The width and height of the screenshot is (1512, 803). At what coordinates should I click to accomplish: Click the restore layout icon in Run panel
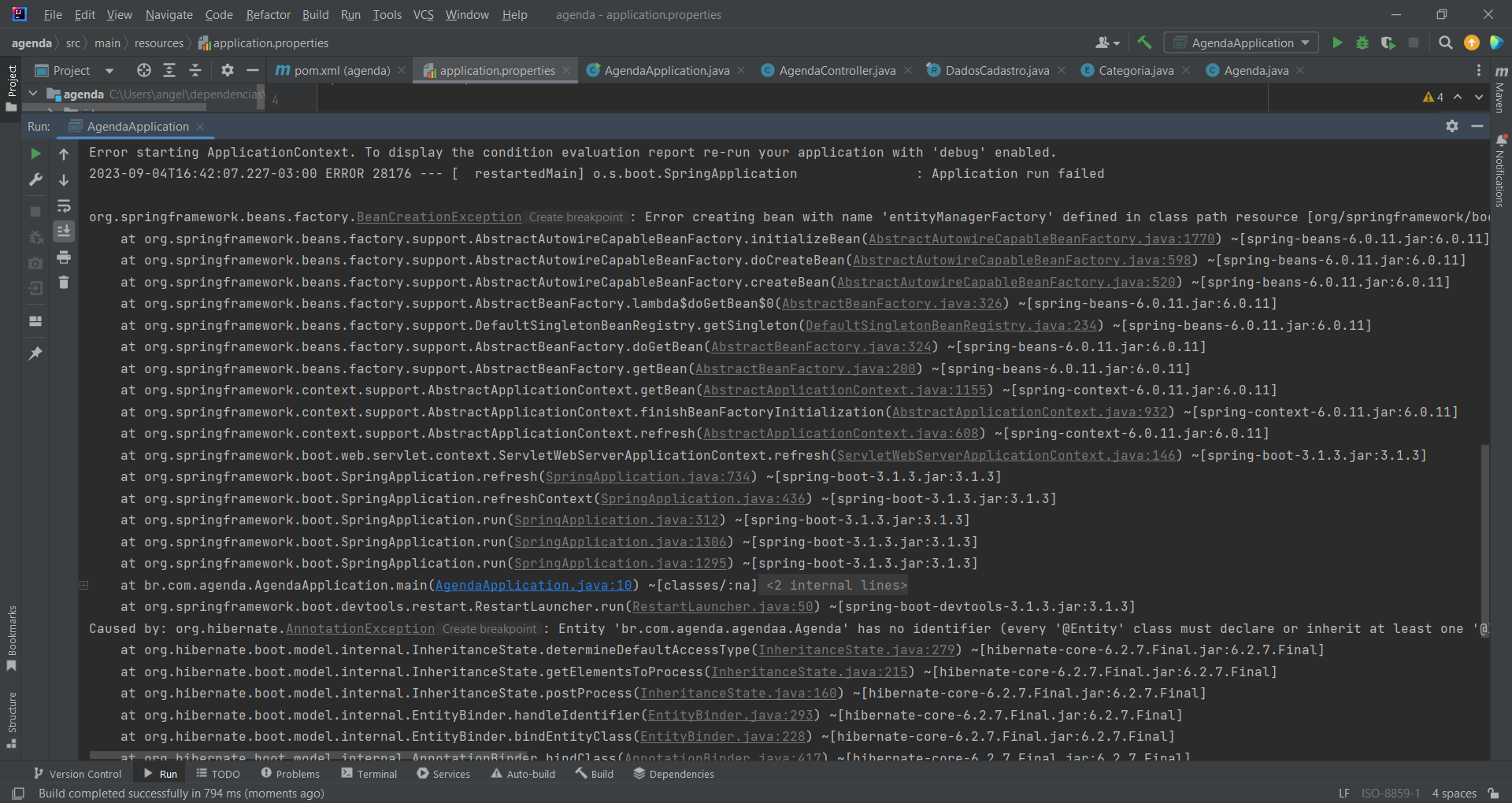(35, 321)
